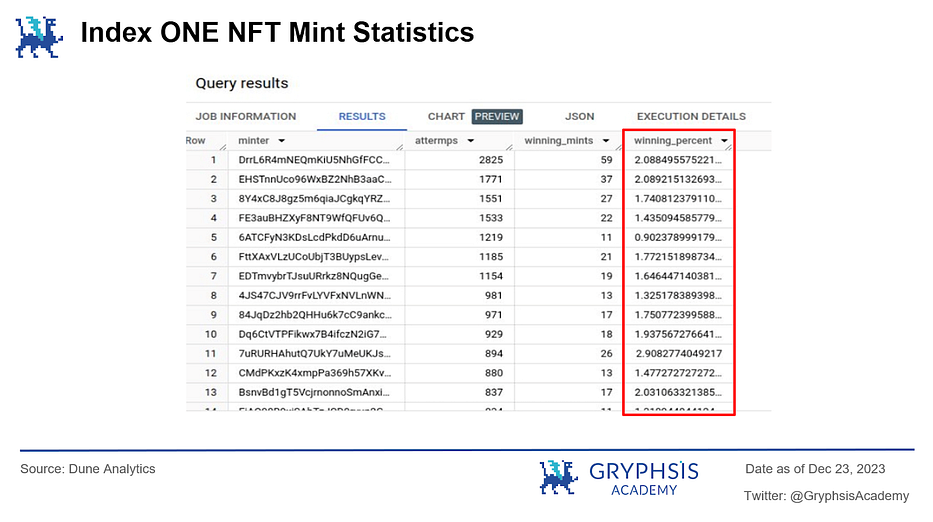Open the minter column sort arrow
This screenshot has height=522, width=933.
click(281, 142)
